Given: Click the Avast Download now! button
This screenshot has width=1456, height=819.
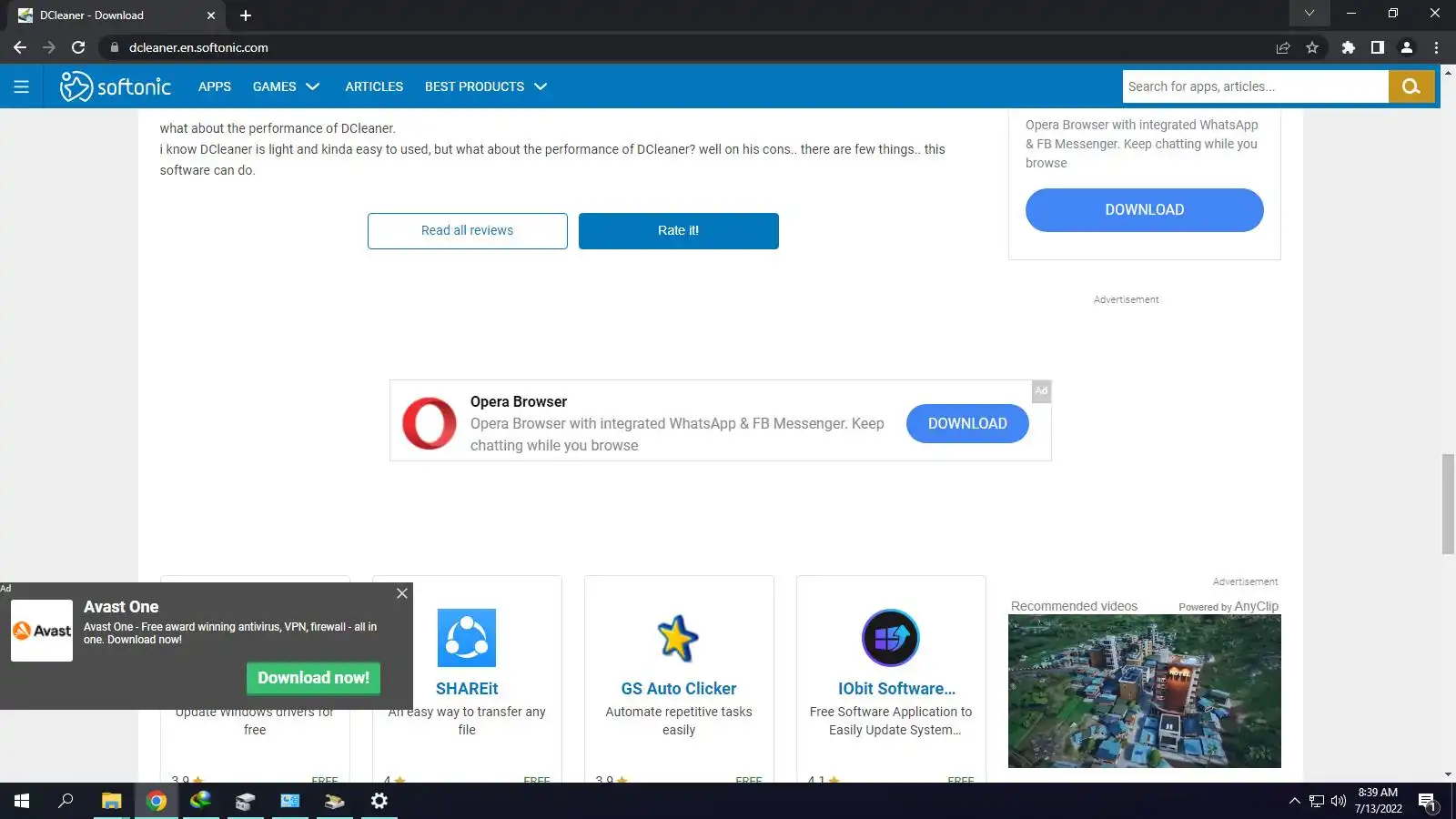Looking at the screenshot, I should [x=313, y=678].
